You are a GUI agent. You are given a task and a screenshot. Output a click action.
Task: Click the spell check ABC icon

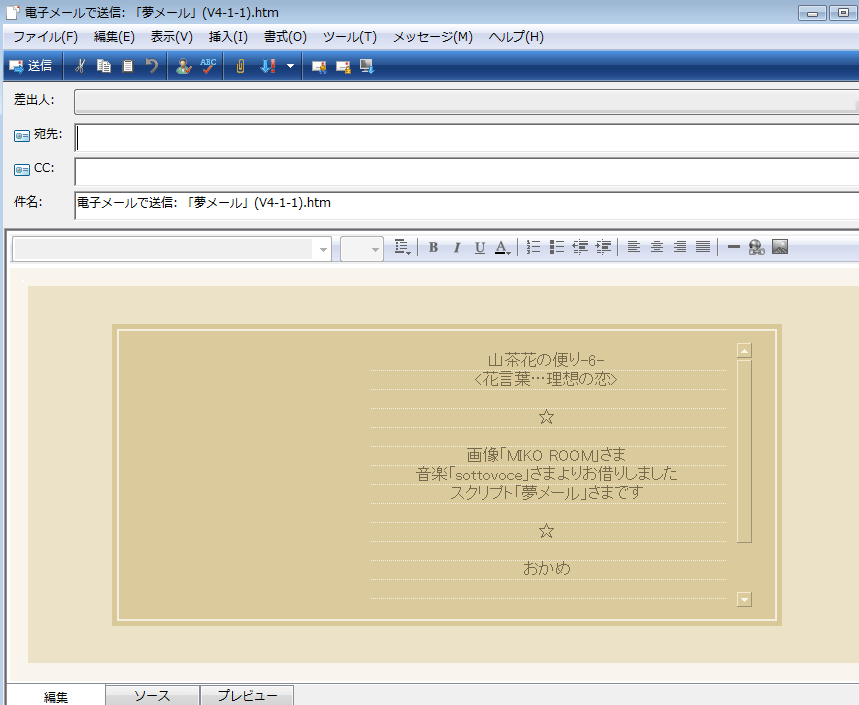[x=208, y=66]
